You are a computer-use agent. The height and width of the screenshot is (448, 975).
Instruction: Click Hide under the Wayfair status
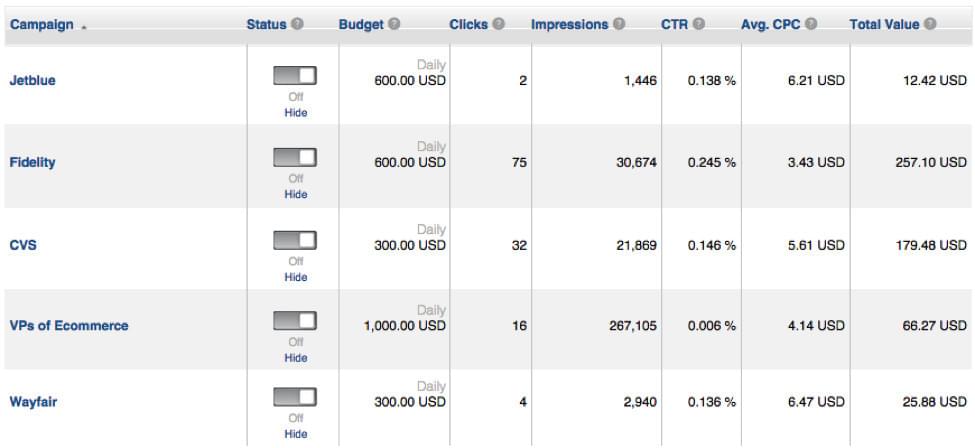point(295,434)
